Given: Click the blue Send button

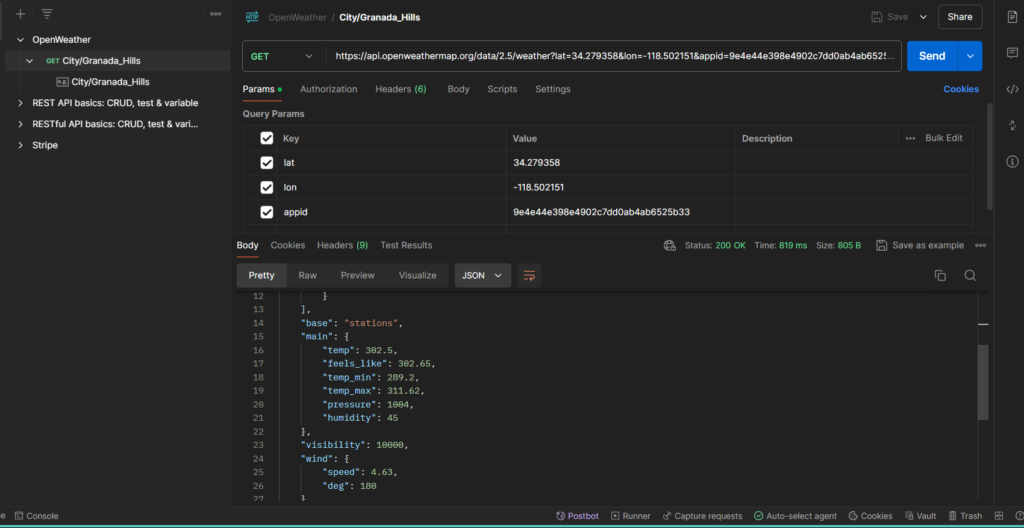Looking at the screenshot, I should (x=932, y=56).
